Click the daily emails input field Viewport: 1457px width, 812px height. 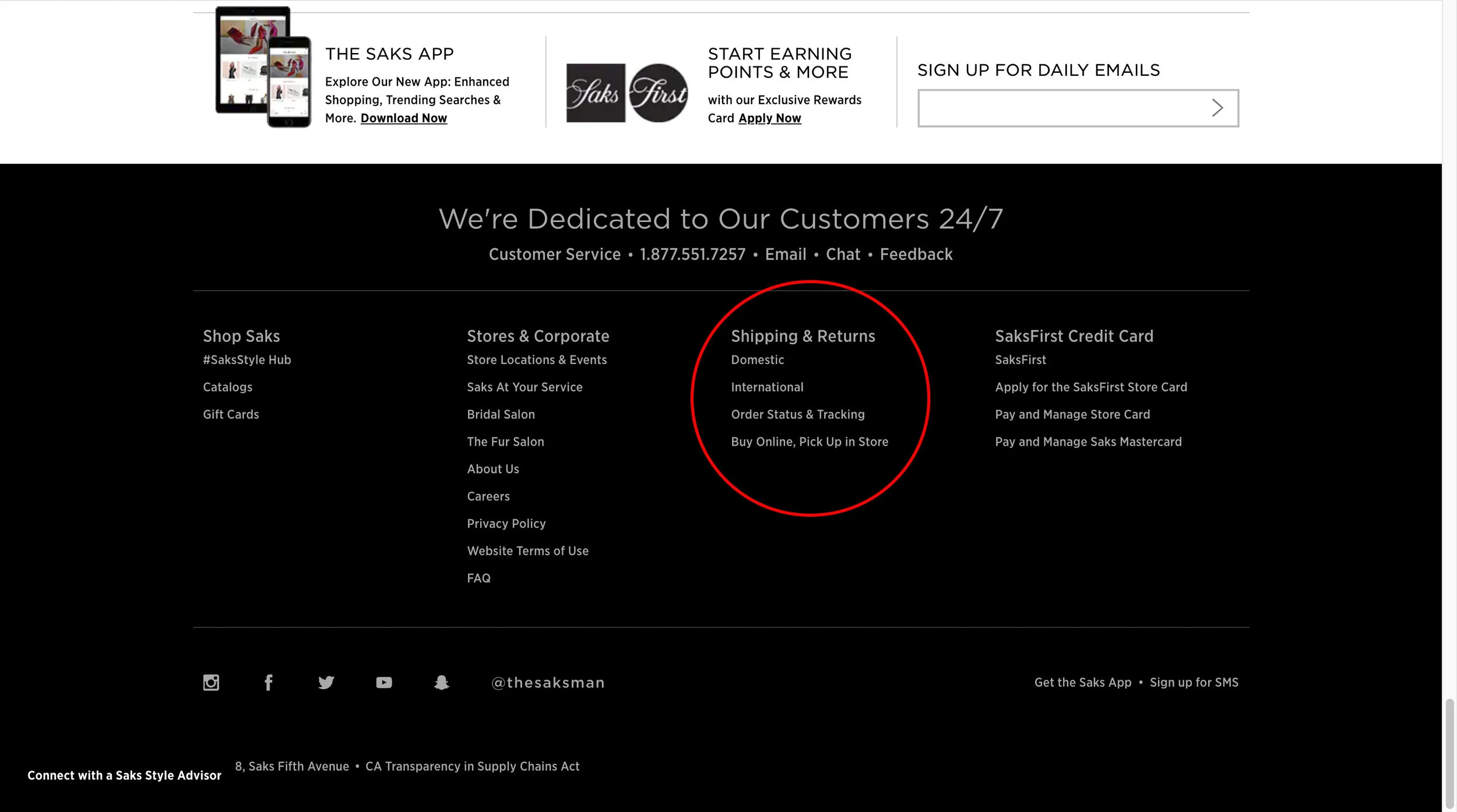1078,108
